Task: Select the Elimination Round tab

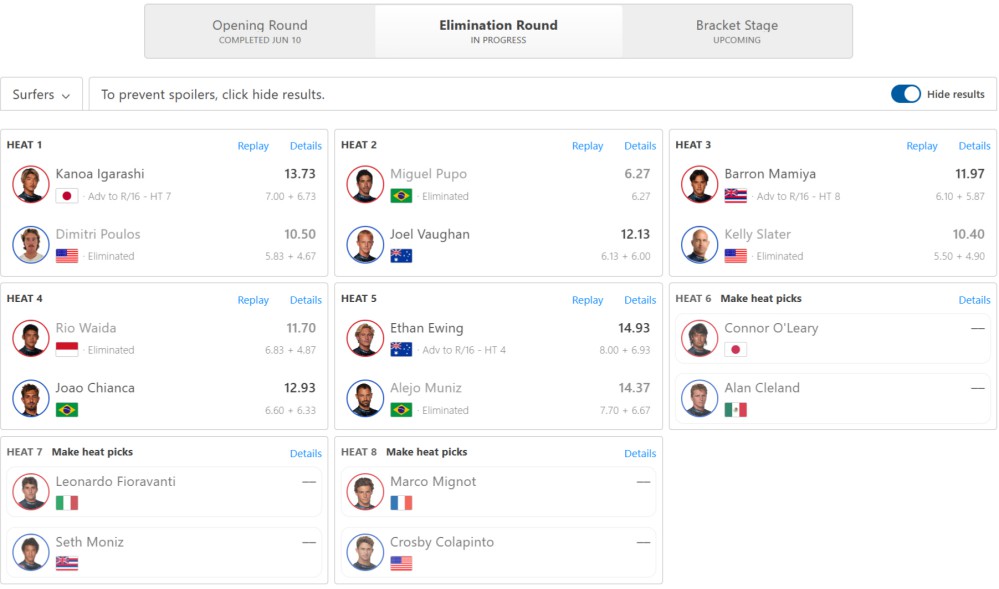Action: 498,31
